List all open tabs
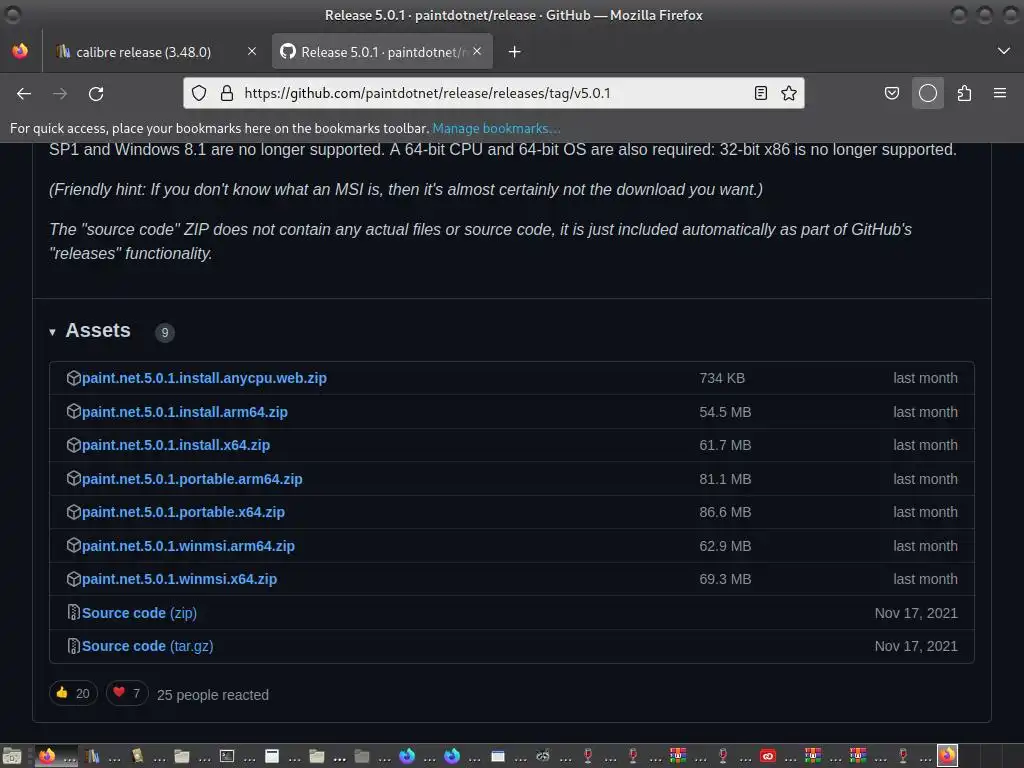Viewport: 1024px width, 768px height. coord(1004,51)
